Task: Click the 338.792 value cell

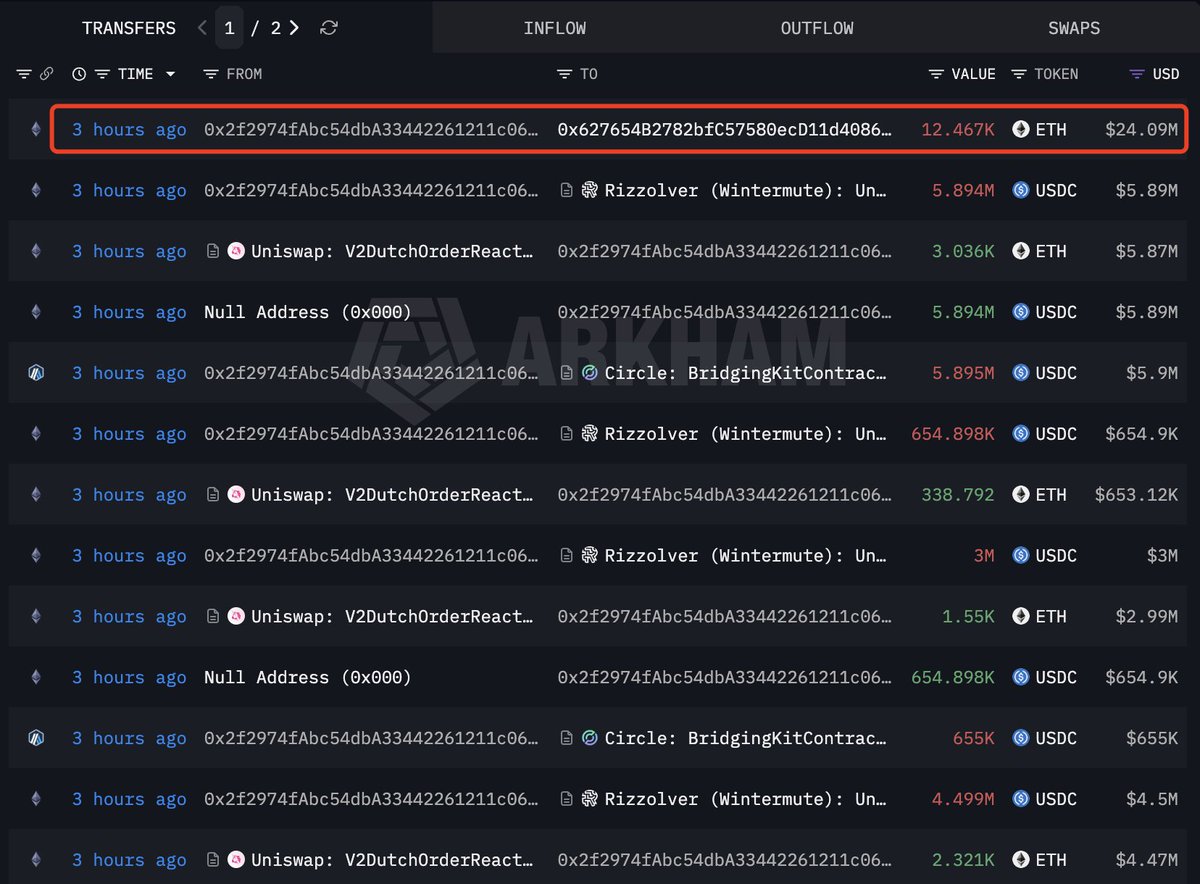Action: 958,494
